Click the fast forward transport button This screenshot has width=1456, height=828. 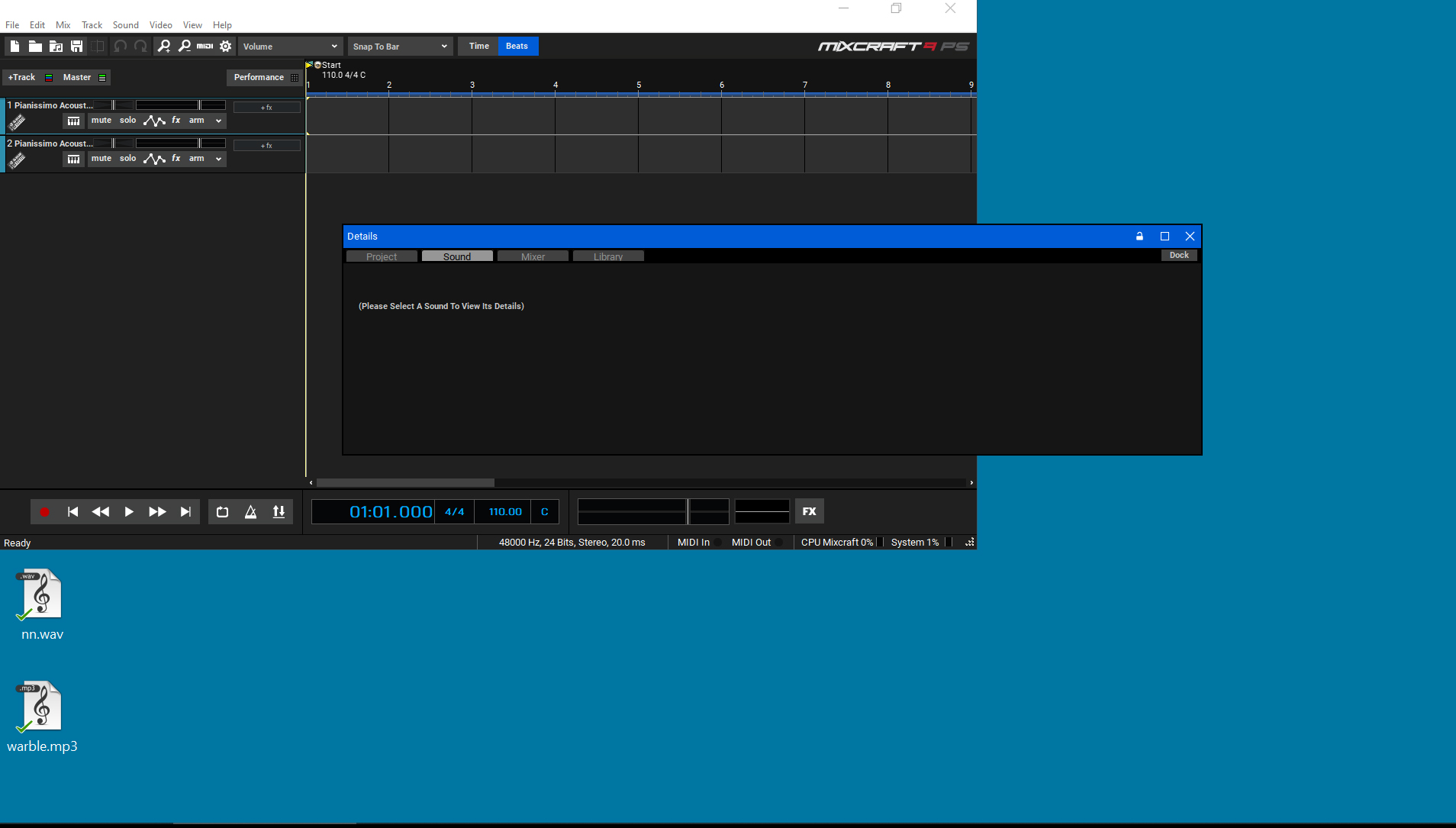point(157,512)
